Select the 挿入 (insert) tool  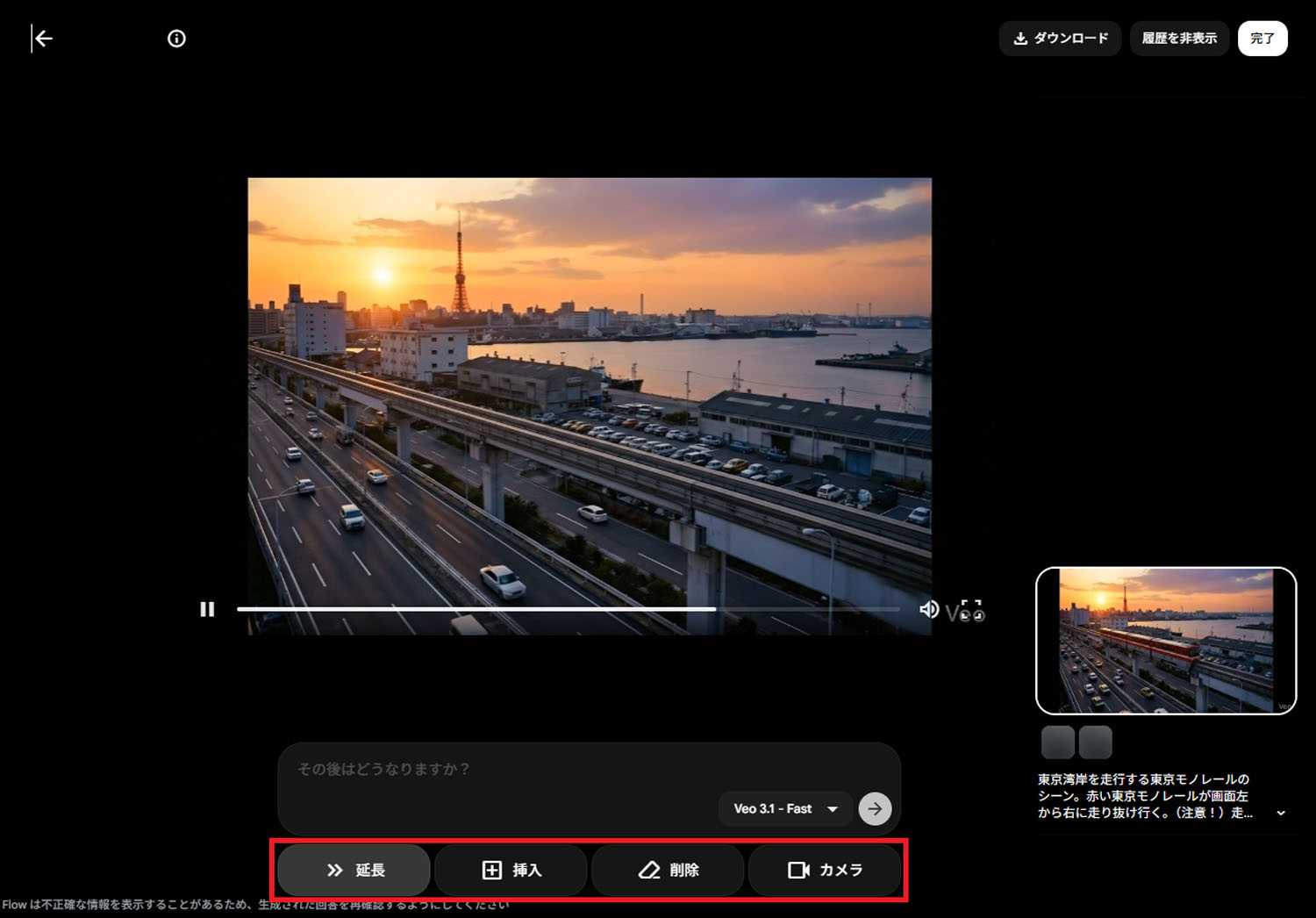tap(511, 870)
